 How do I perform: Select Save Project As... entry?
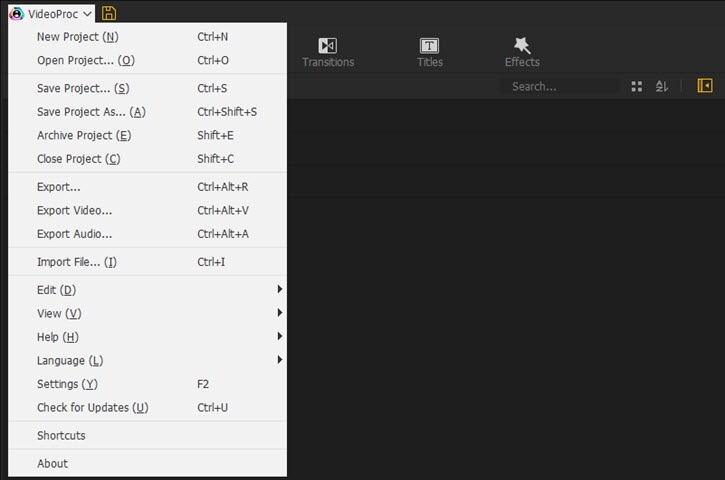[147, 112]
